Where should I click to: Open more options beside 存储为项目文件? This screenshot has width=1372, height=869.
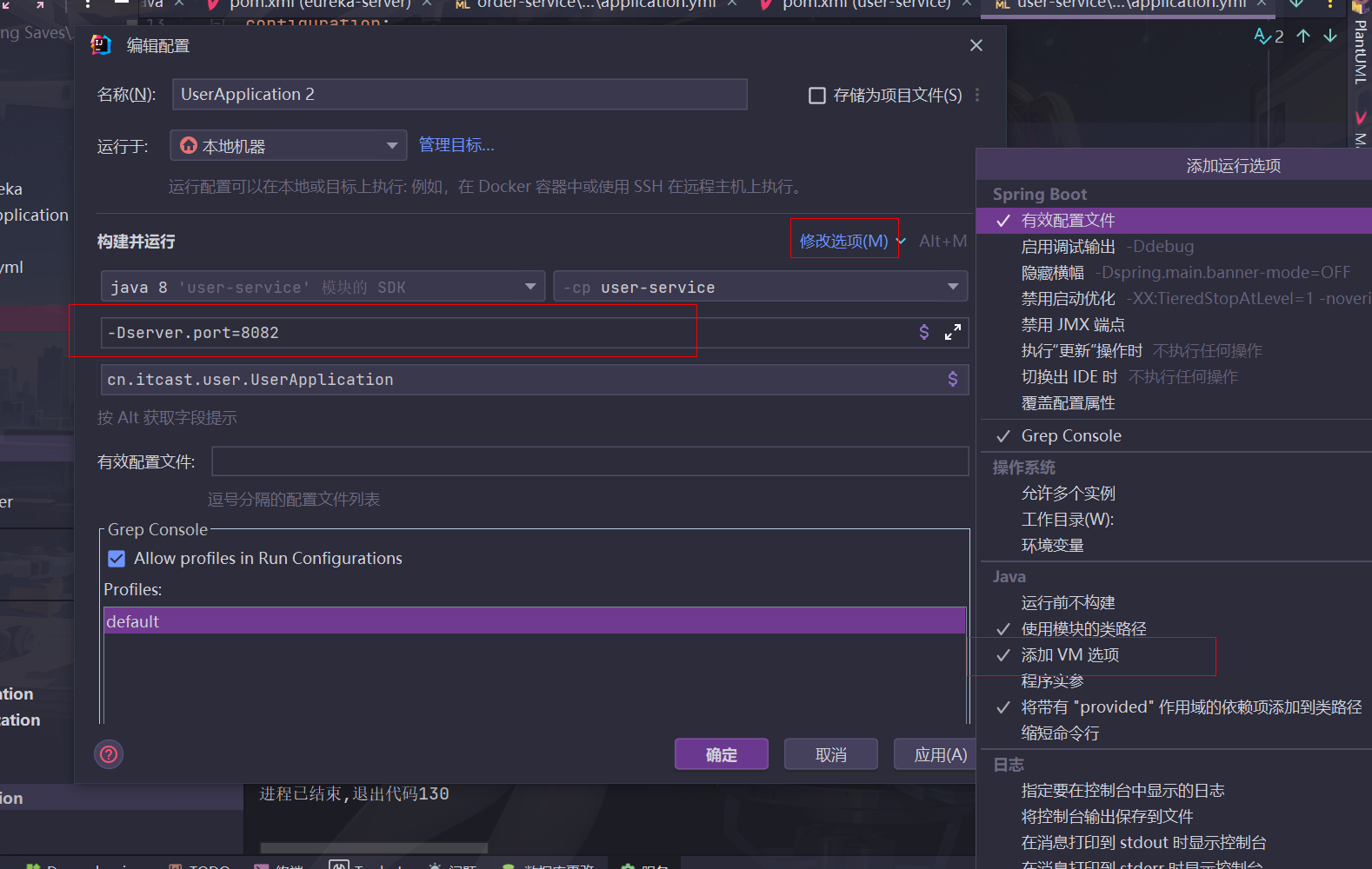tap(977, 95)
